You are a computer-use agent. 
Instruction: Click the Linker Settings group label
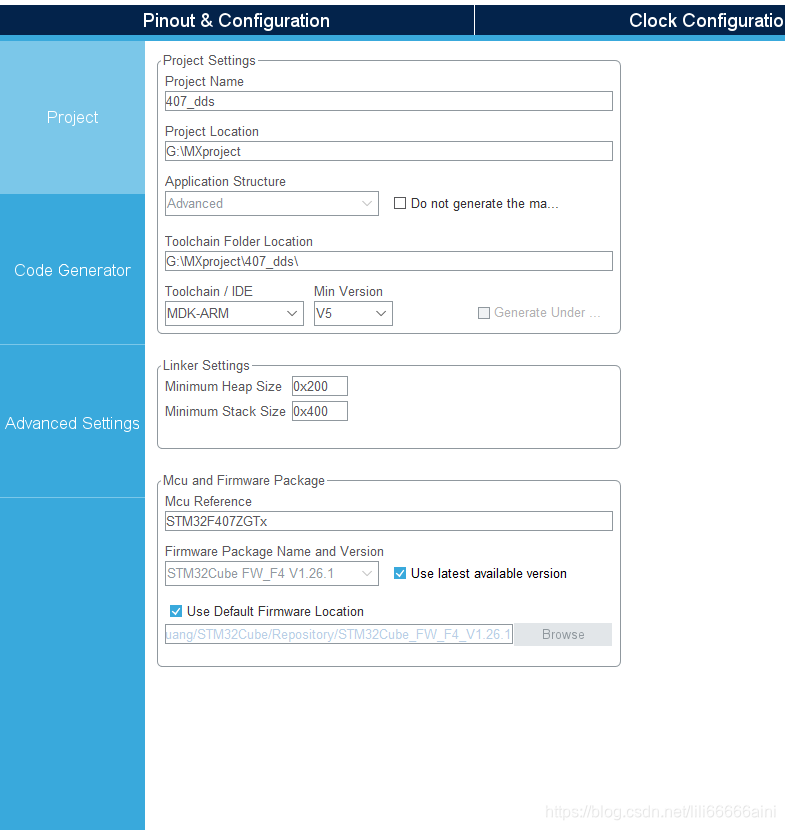tap(206, 365)
